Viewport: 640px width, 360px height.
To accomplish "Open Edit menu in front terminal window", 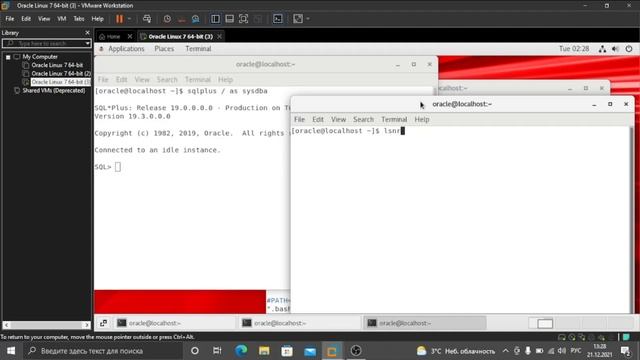I will 318,119.
